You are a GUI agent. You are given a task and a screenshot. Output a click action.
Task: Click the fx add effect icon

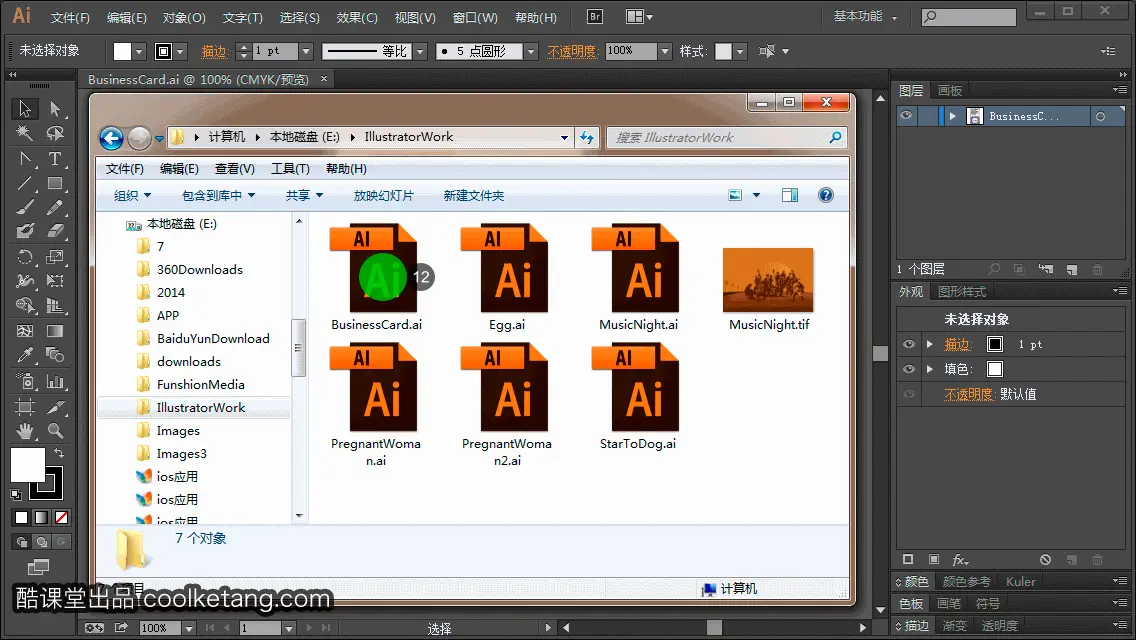pyautogui.click(x=960, y=560)
